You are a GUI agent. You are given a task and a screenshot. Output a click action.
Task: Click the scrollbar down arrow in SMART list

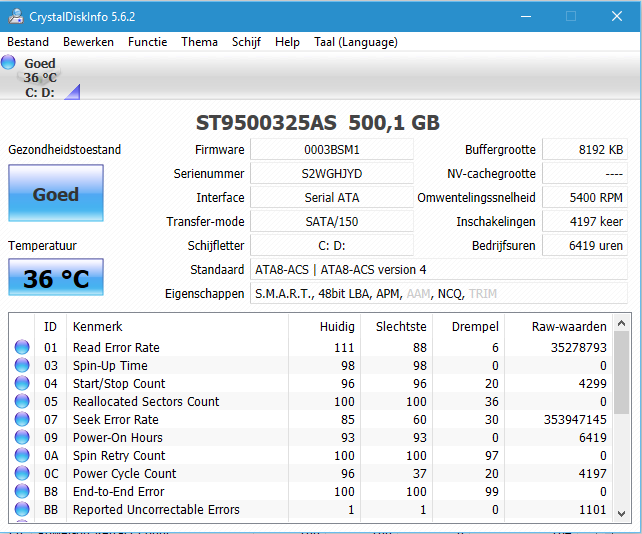621,514
